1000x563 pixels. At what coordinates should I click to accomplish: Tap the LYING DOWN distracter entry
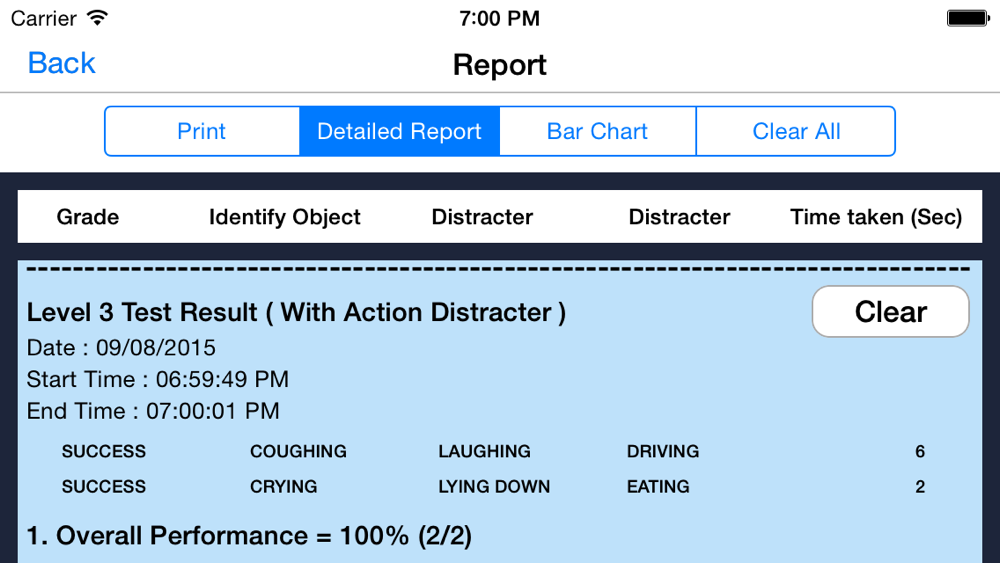(494, 486)
